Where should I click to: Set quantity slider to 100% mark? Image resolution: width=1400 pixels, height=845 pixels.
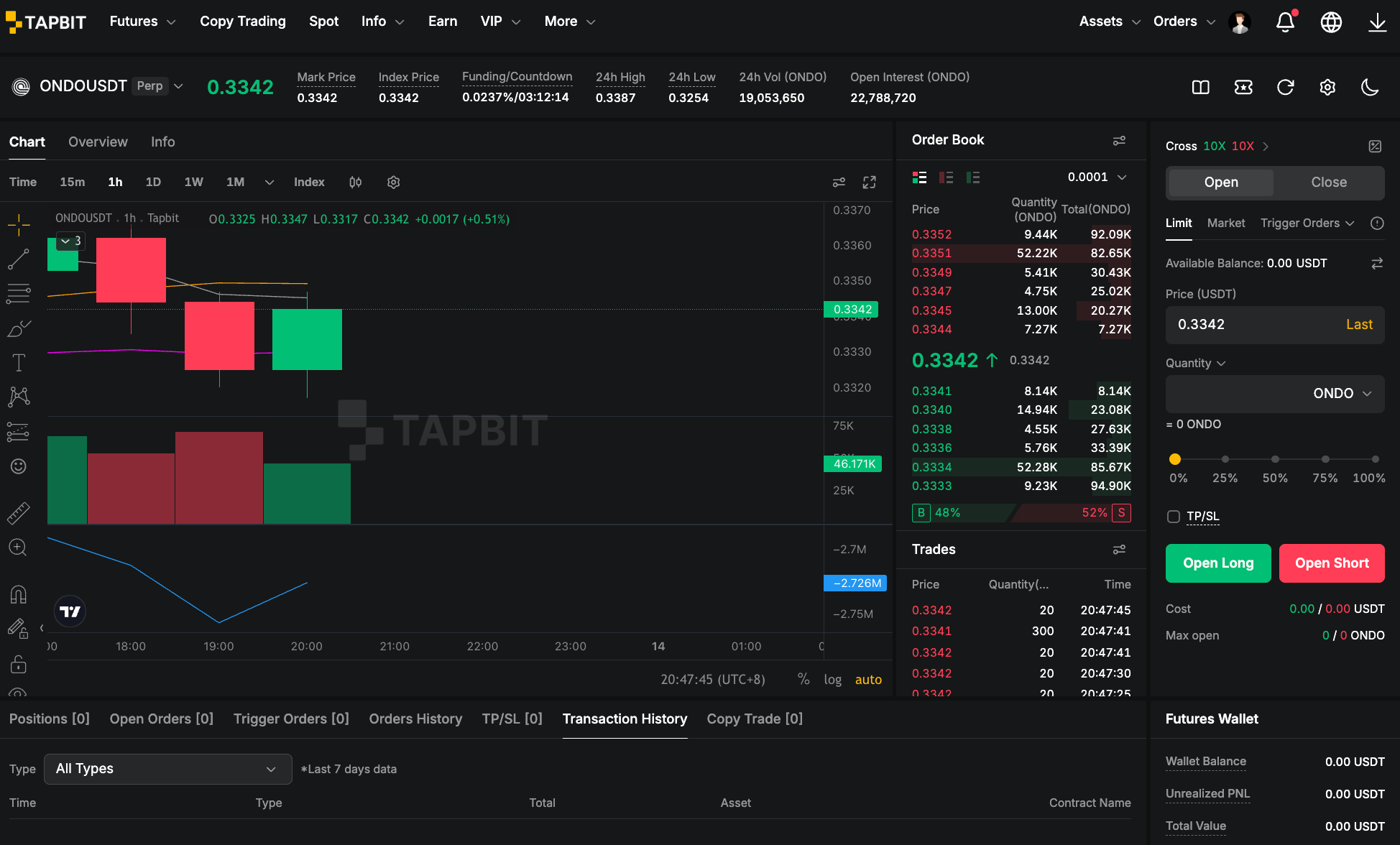point(1375,459)
